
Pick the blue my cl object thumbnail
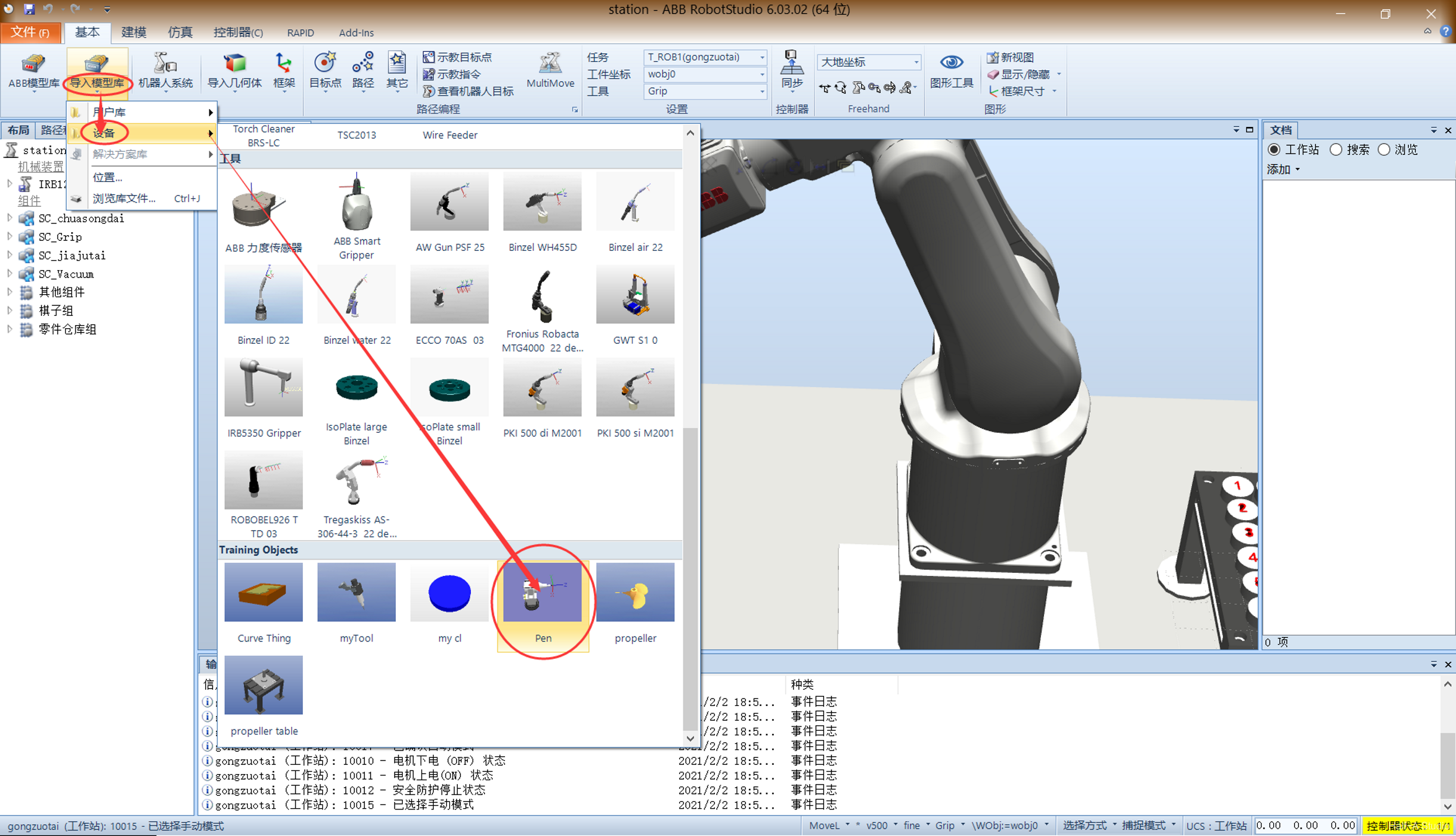(449, 593)
